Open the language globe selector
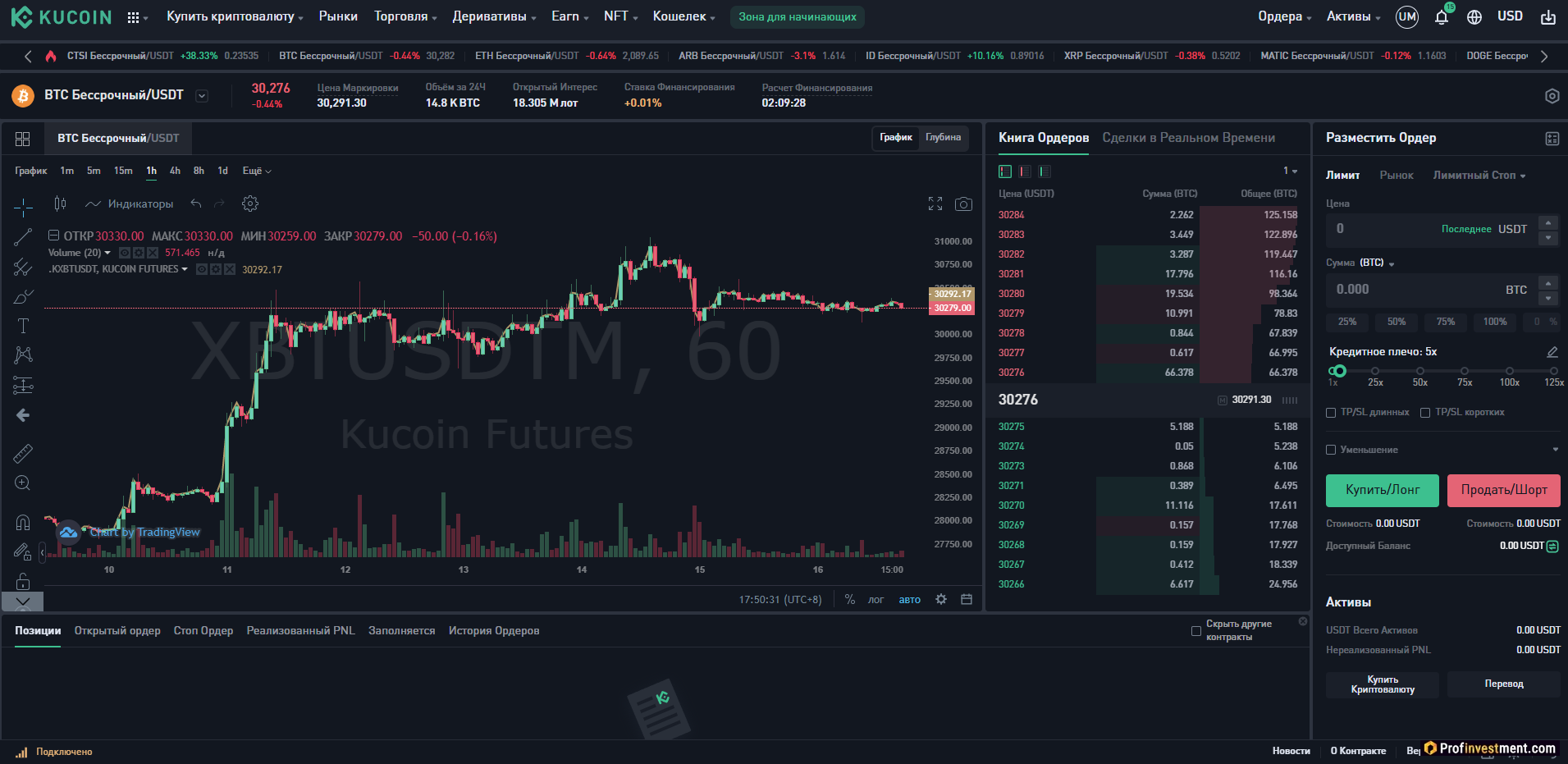This screenshot has width=1568, height=764. click(x=1474, y=16)
